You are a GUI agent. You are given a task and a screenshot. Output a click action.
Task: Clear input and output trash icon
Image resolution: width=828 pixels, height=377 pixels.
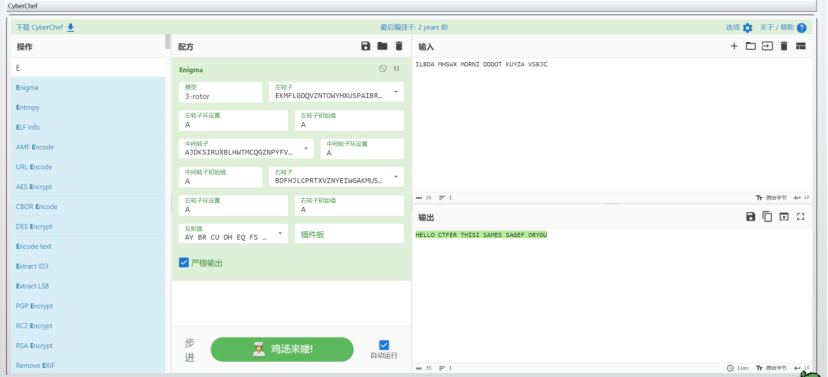coord(784,46)
